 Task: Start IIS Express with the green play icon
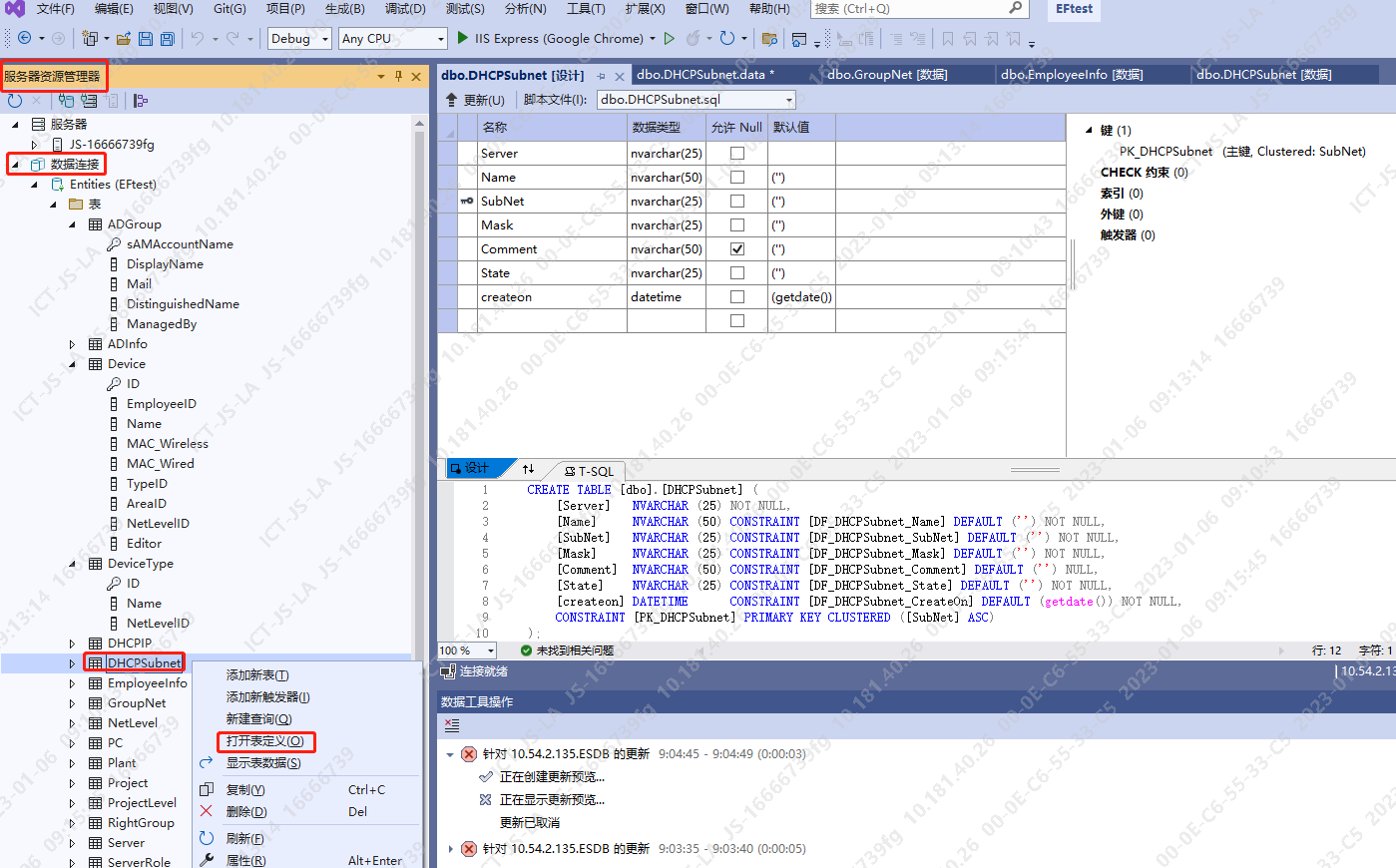click(x=463, y=38)
